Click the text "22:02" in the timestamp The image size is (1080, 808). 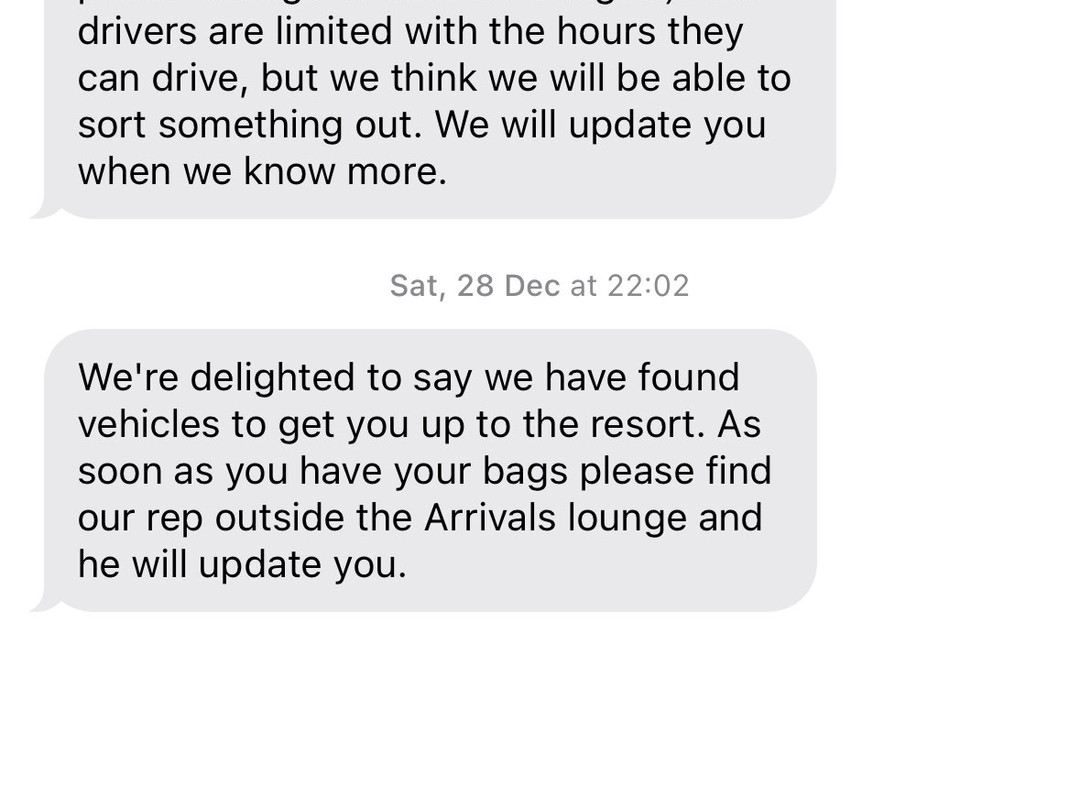pyautogui.click(x=648, y=286)
